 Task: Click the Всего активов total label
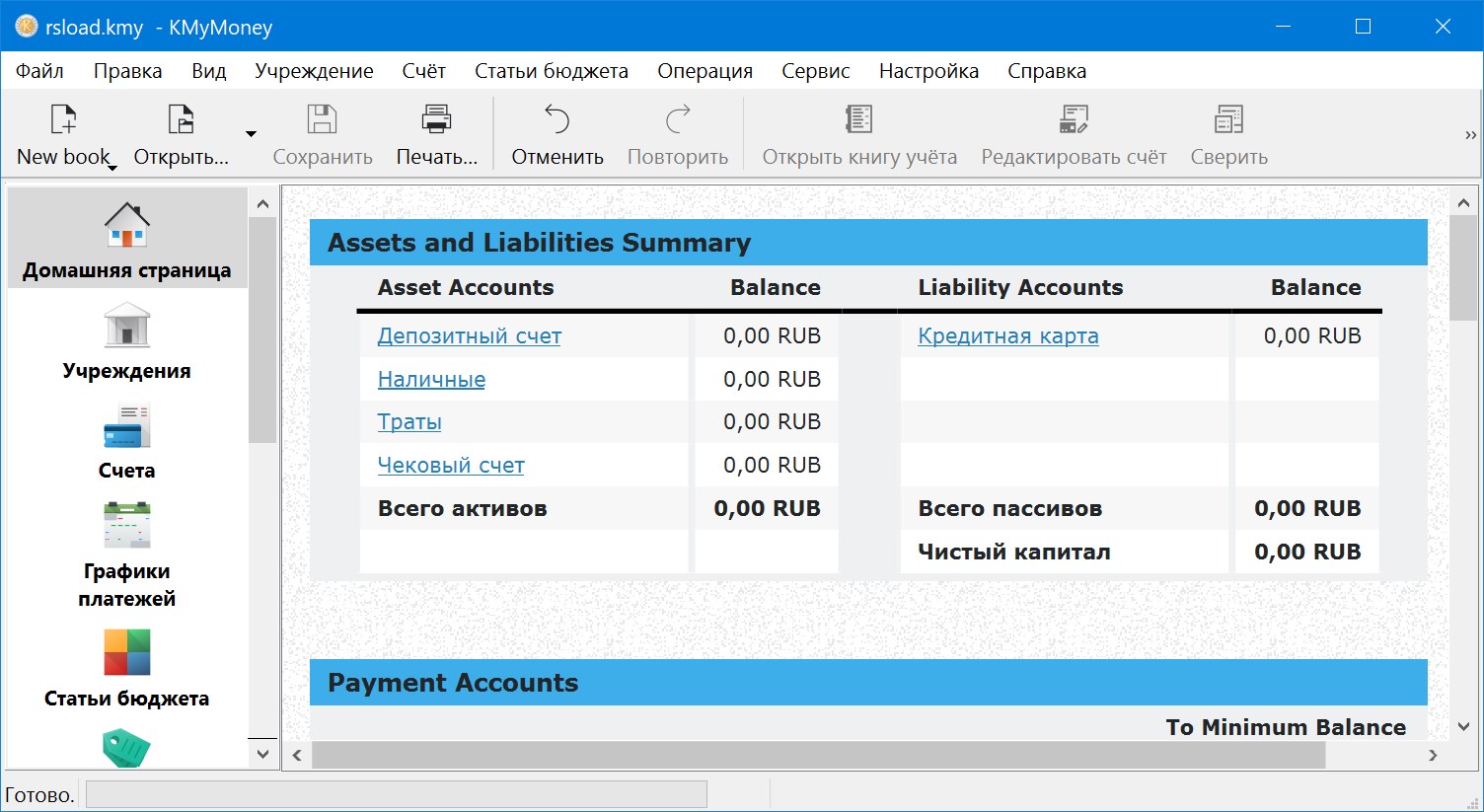click(x=462, y=509)
